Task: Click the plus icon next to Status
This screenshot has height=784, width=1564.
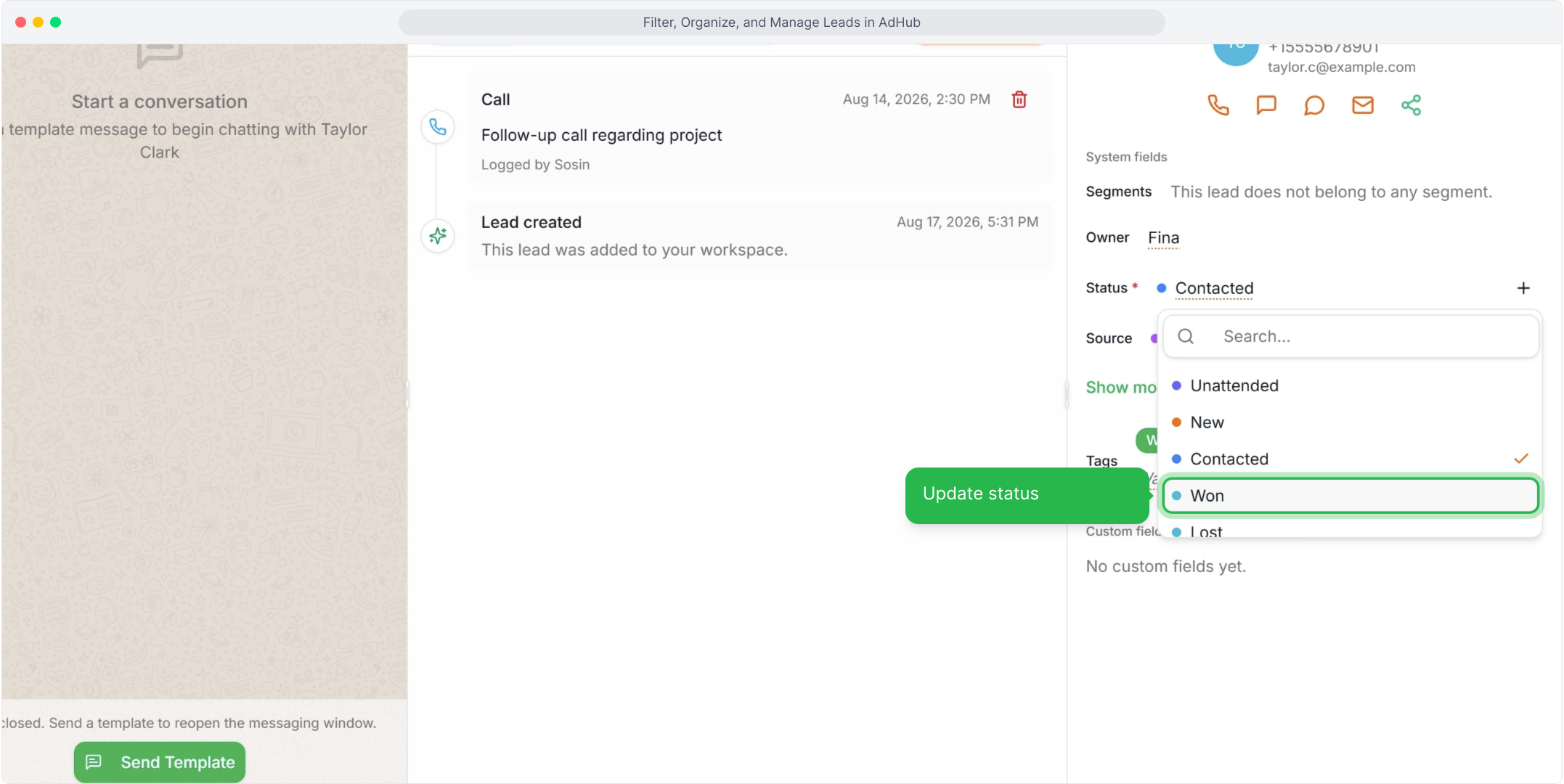Action: (x=1523, y=288)
